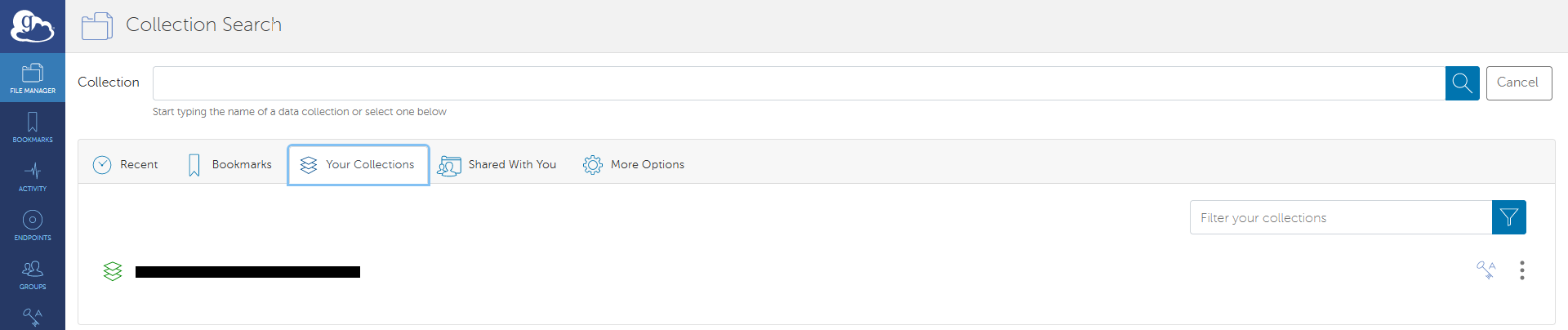The width and height of the screenshot is (1568, 330).
Task: Click the funnel filter button
Action: point(1508,217)
